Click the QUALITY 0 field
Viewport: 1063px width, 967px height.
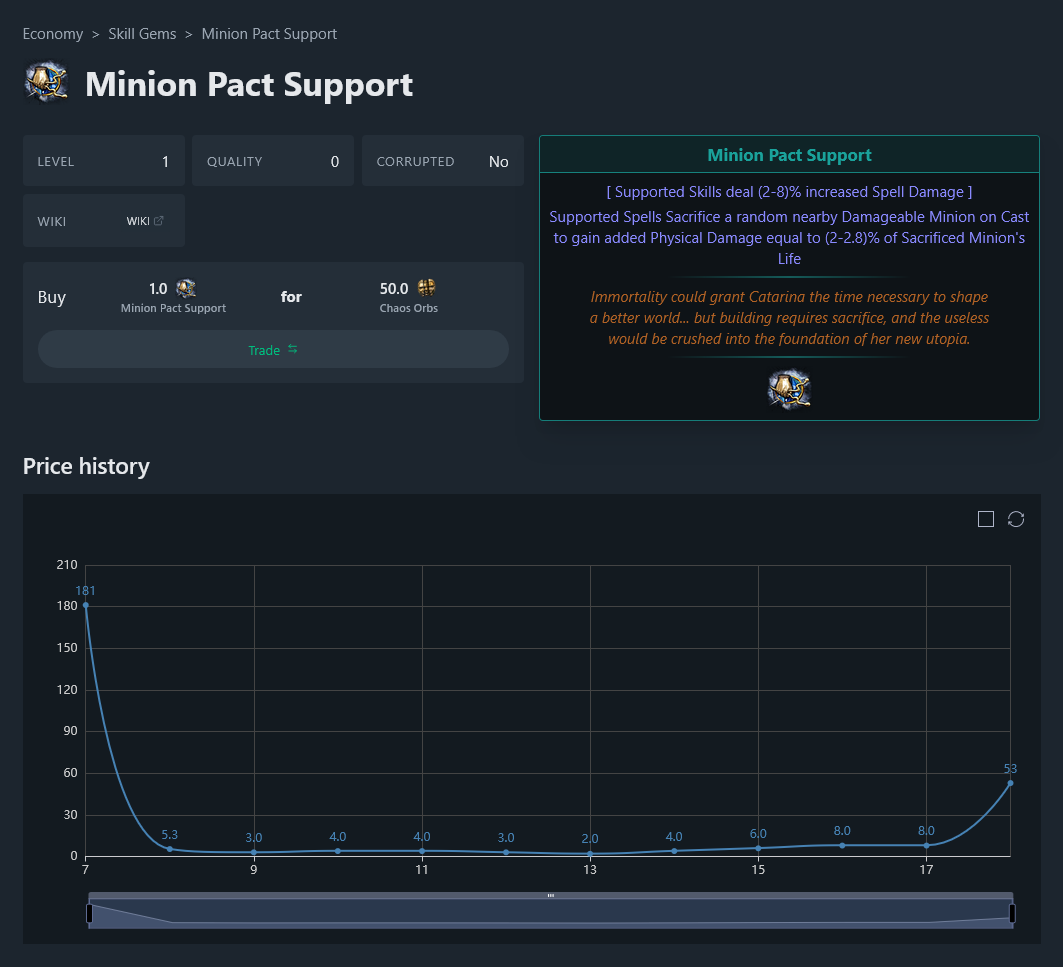click(x=273, y=161)
